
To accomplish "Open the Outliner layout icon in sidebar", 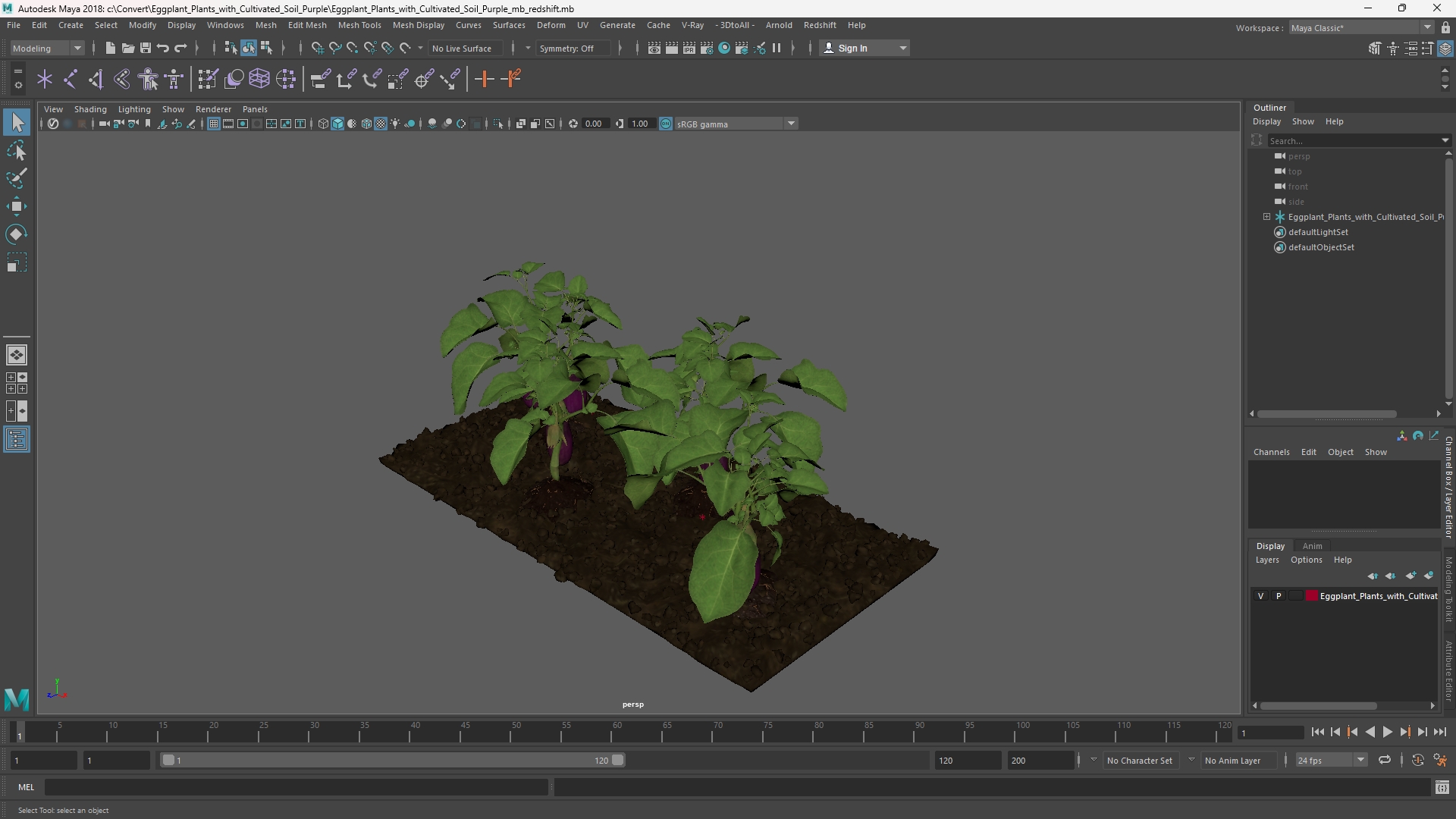I will (x=17, y=440).
